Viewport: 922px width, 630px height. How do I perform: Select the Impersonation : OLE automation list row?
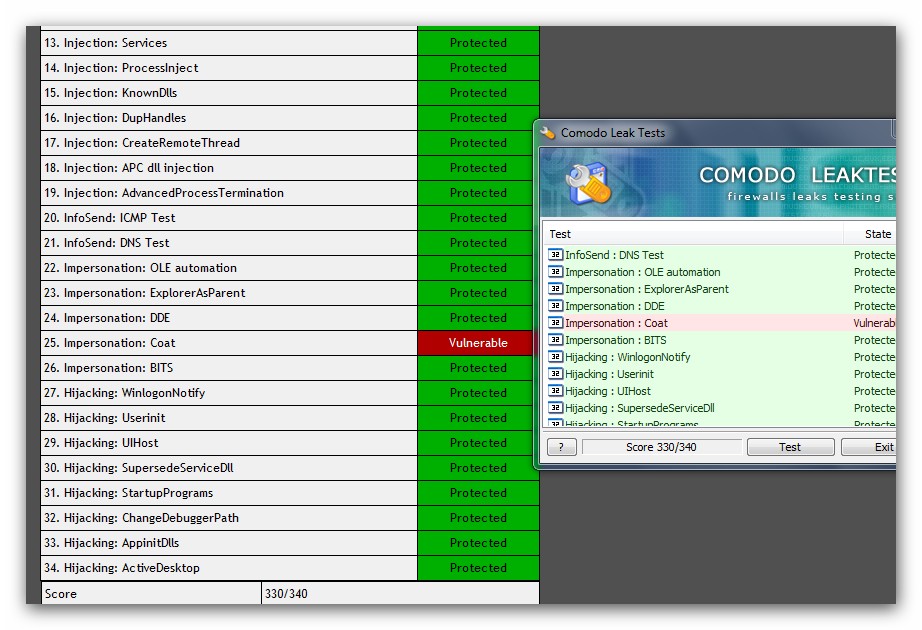[720, 272]
